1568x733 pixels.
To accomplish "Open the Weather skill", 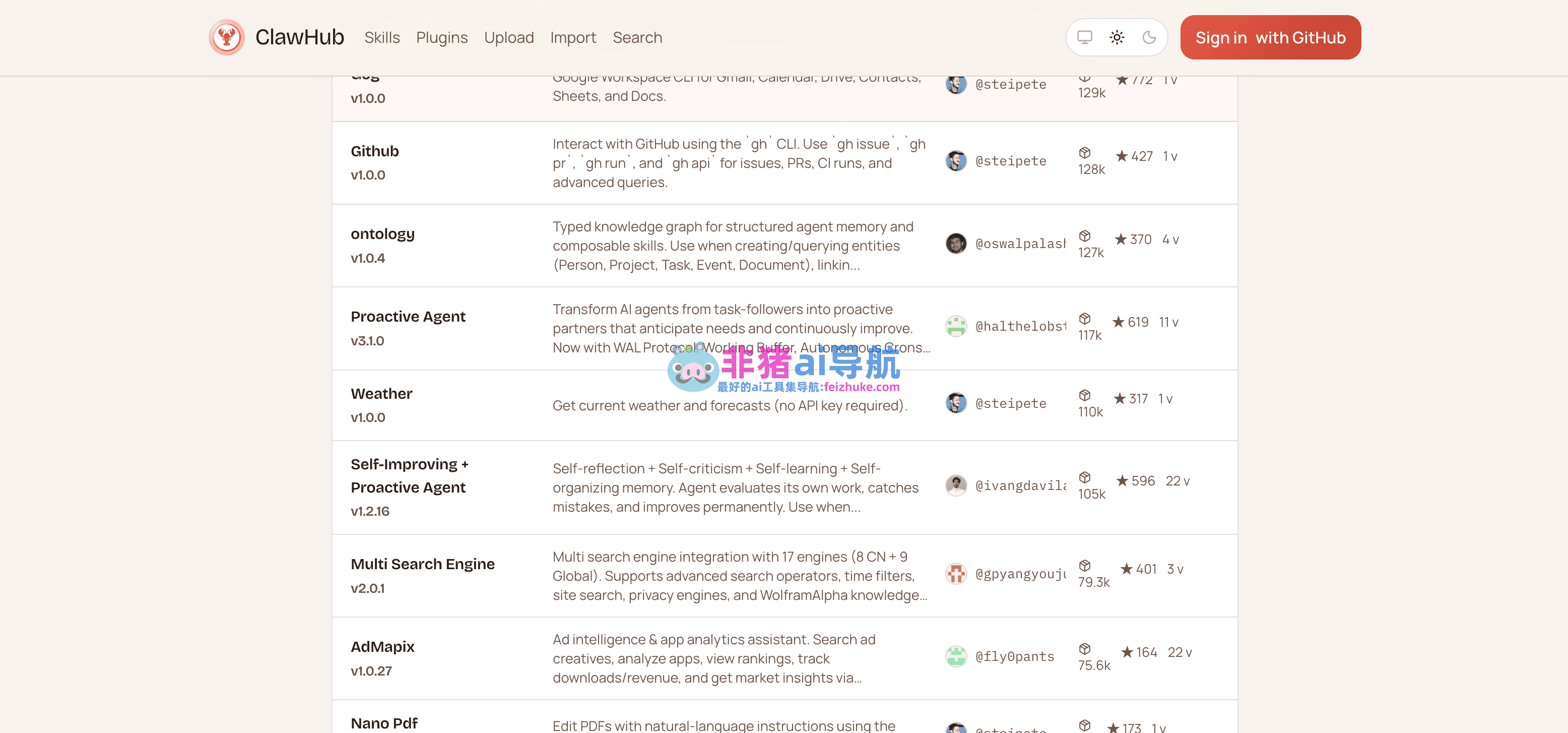I will (381, 394).
